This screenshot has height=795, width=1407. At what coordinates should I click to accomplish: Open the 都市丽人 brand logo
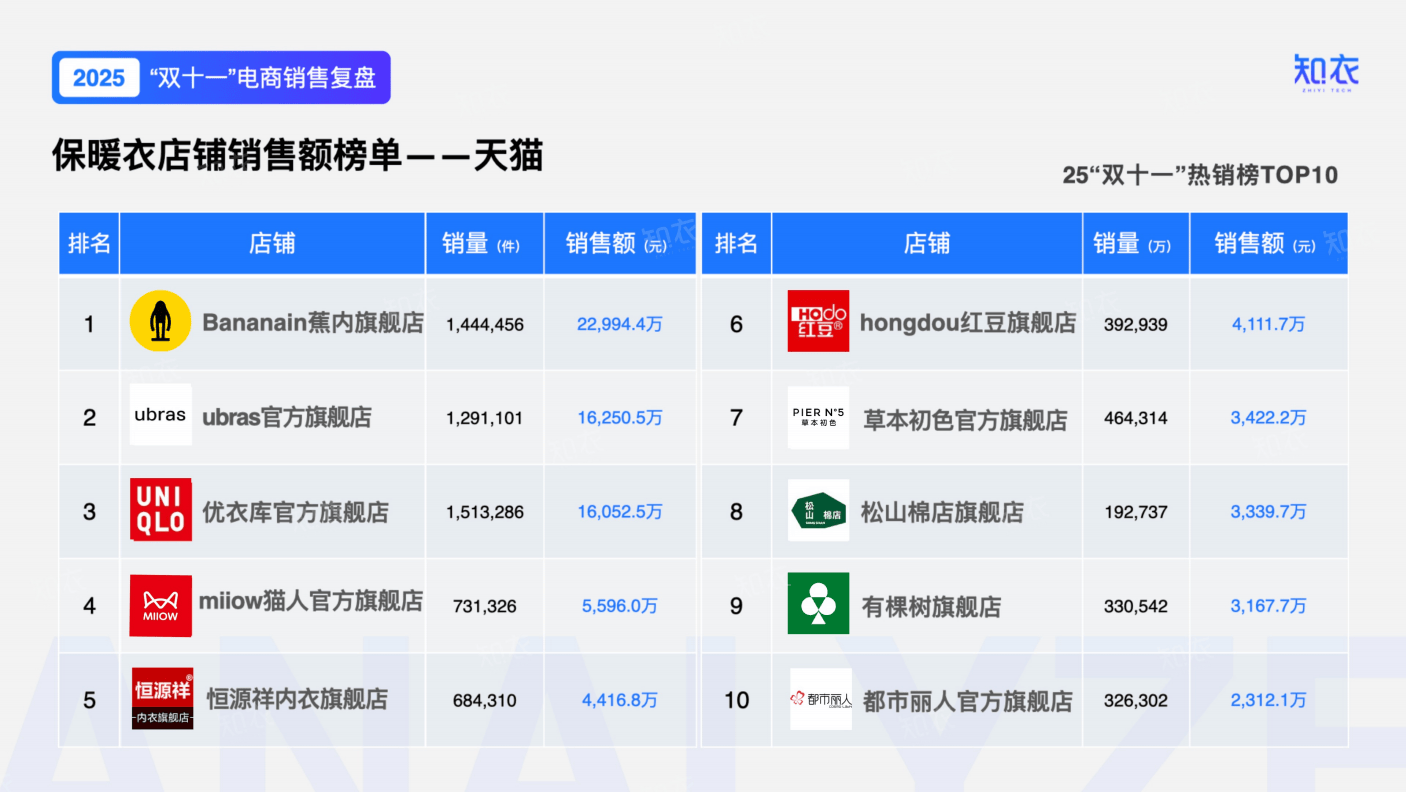pyautogui.click(x=820, y=699)
